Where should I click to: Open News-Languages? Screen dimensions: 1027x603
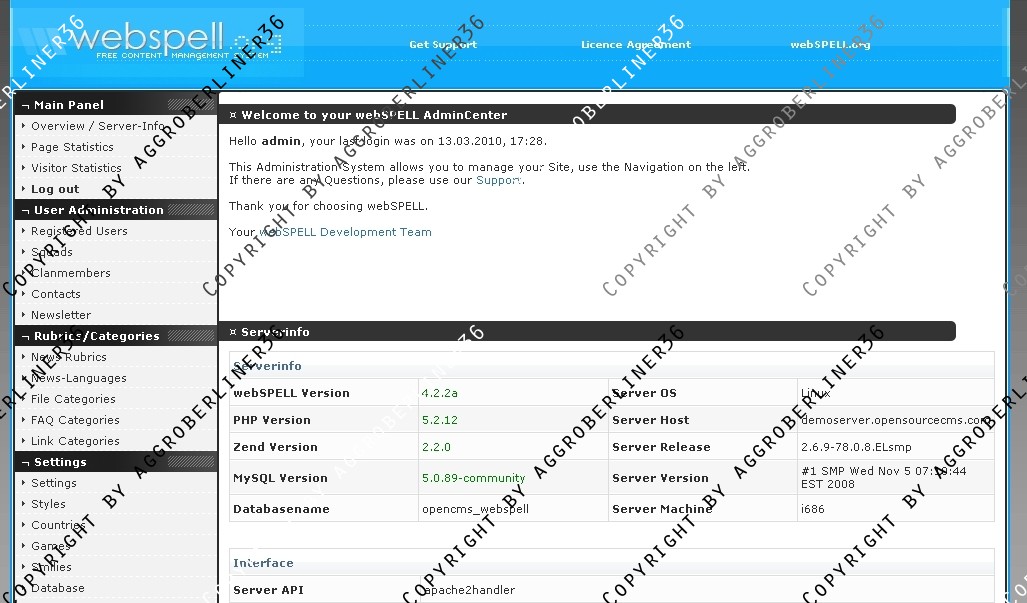79,378
